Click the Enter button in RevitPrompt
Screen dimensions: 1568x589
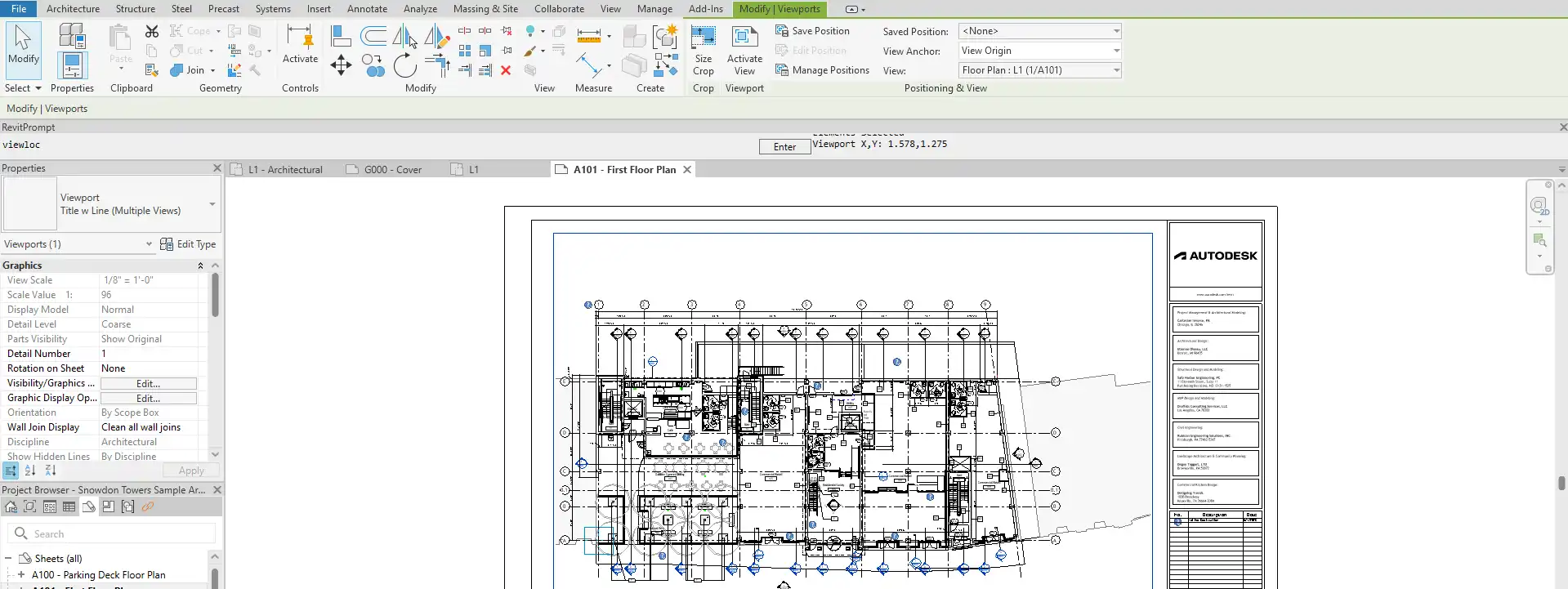[784, 147]
